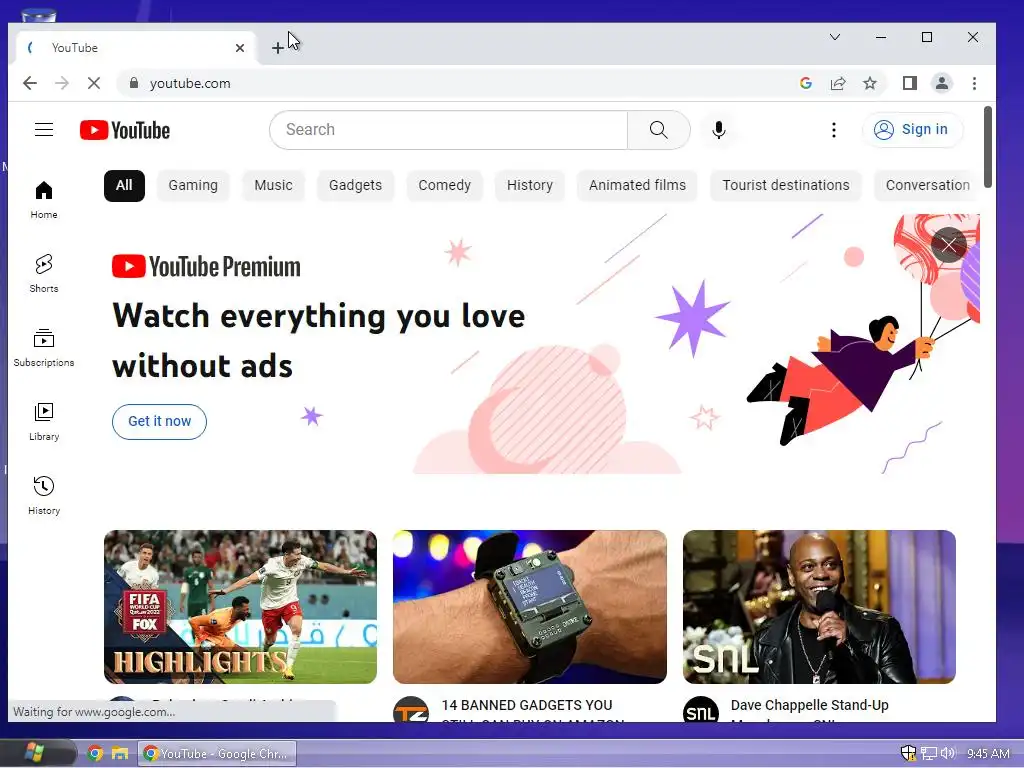The width and height of the screenshot is (1024, 768).
Task: Open a new tab with plus button
Action: [x=278, y=48]
